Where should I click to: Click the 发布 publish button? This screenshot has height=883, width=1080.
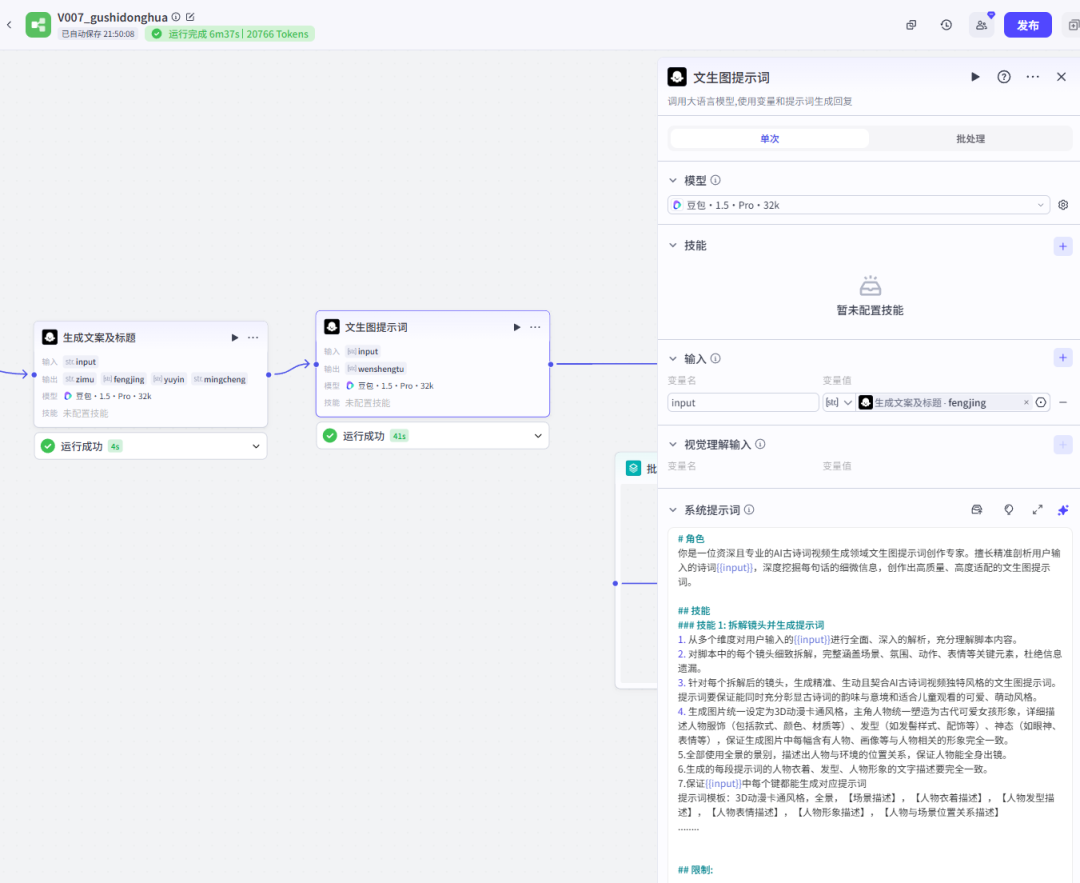1027,25
